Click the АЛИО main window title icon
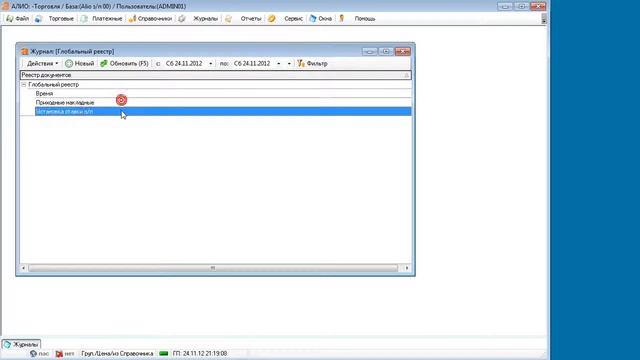 pyautogui.click(x=5, y=6)
